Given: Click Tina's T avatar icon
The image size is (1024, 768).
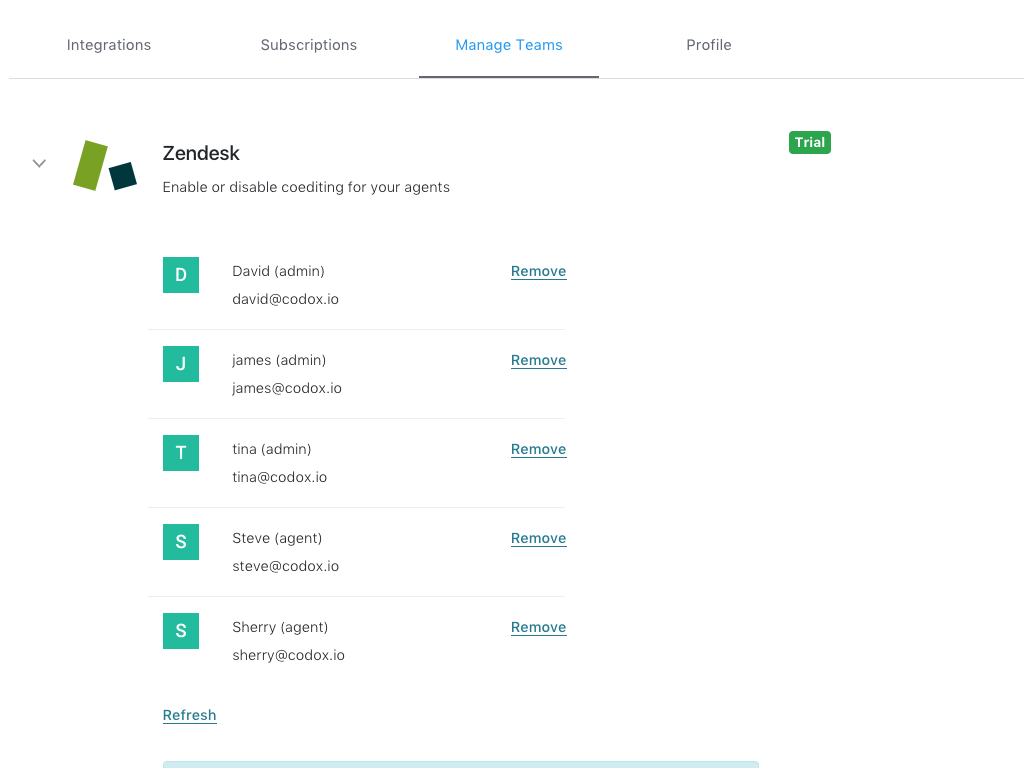Looking at the screenshot, I should [181, 453].
